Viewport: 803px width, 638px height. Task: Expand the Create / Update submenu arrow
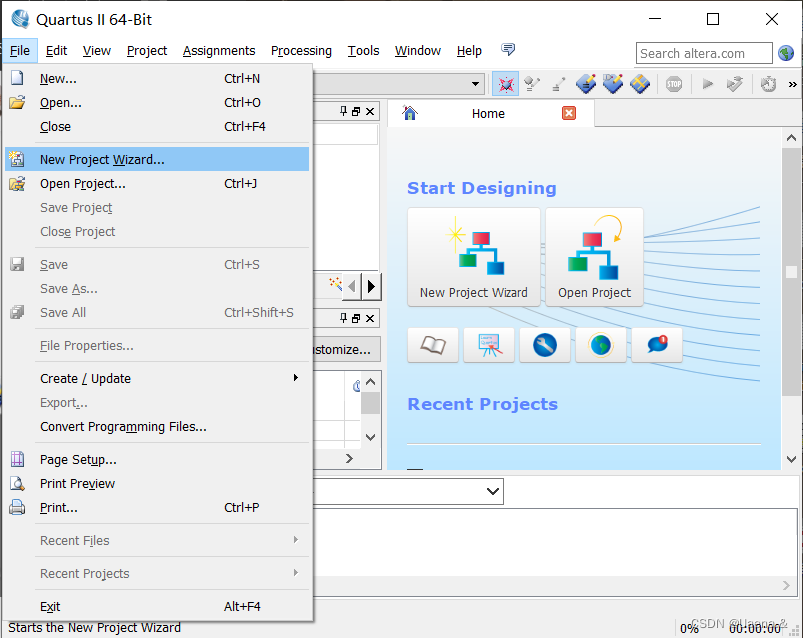tap(295, 378)
